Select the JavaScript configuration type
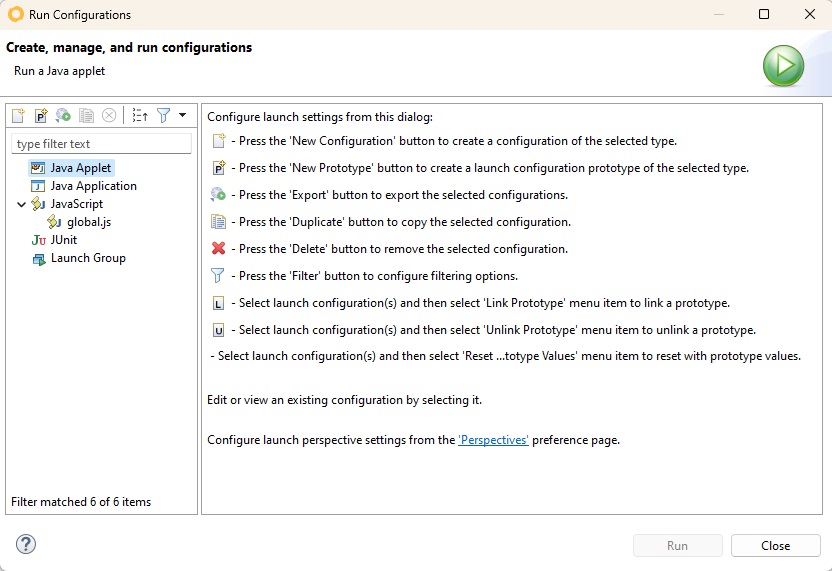Screen dimensions: 832x571 coord(76,204)
